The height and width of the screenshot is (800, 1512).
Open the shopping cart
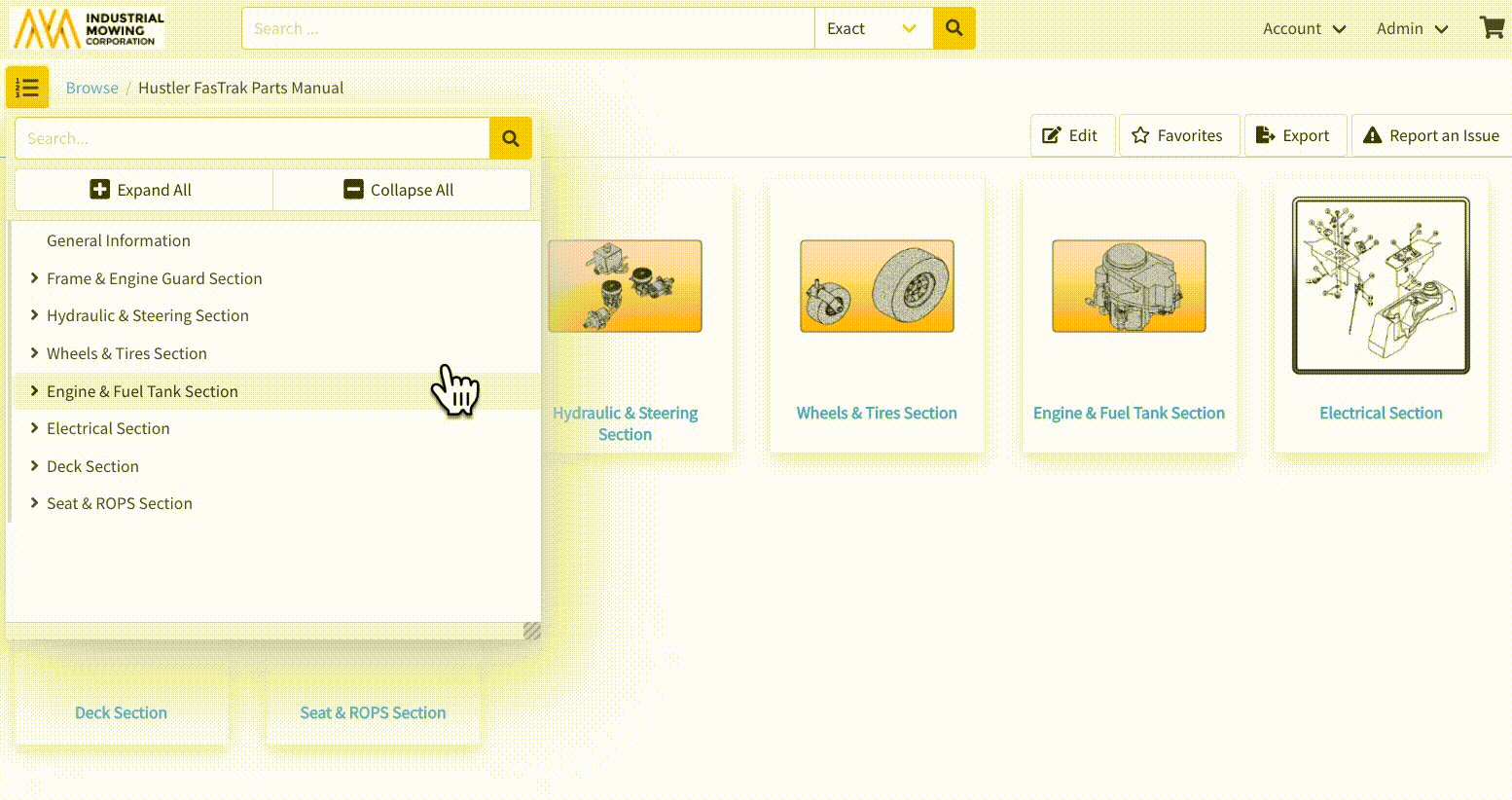pyautogui.click(x=1491, y=27)
